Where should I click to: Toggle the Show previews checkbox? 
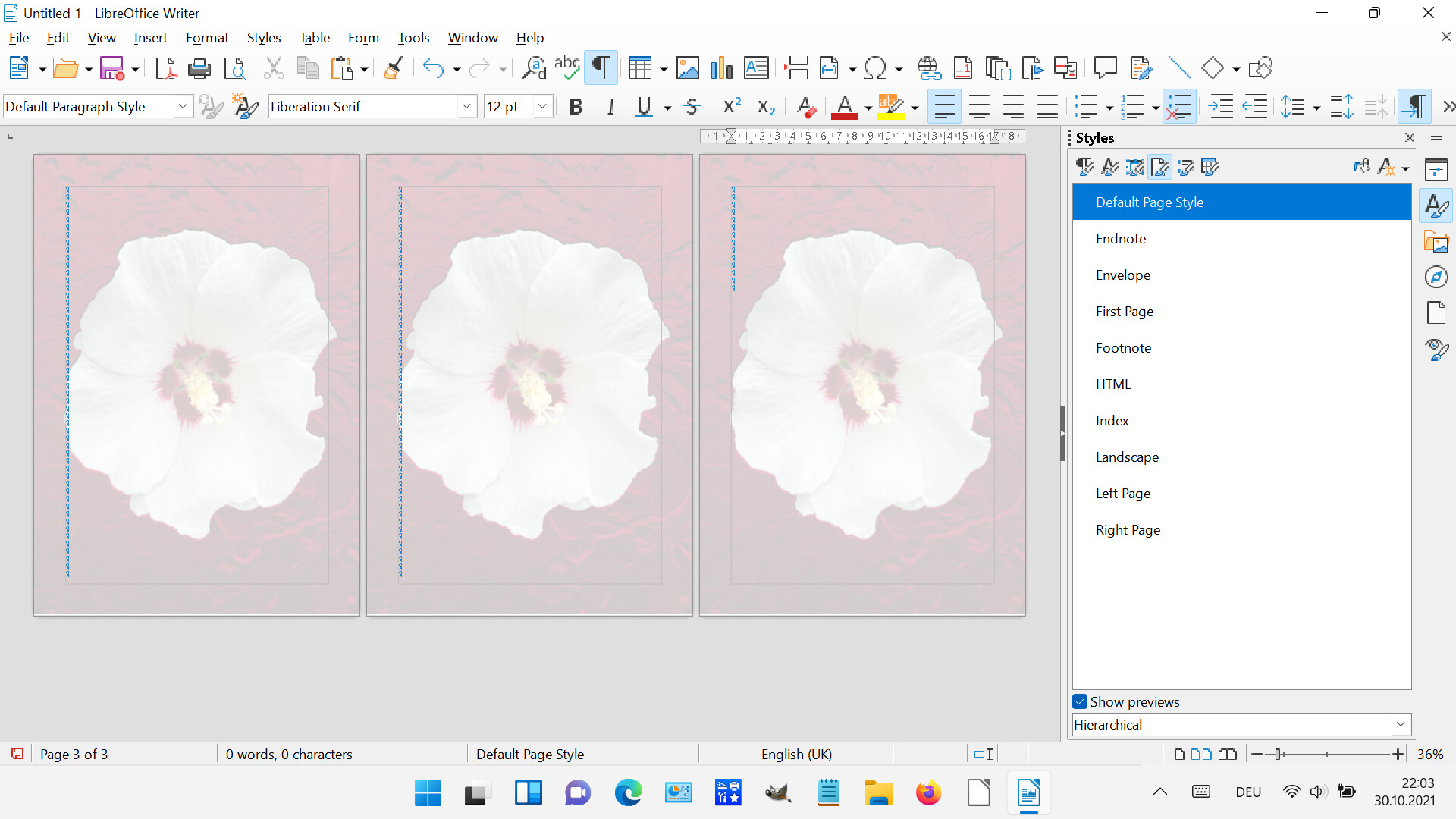click(1079, 701)
